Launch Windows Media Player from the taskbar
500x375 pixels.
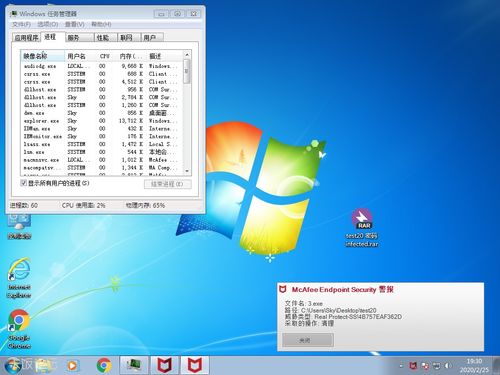click(72, 366)
